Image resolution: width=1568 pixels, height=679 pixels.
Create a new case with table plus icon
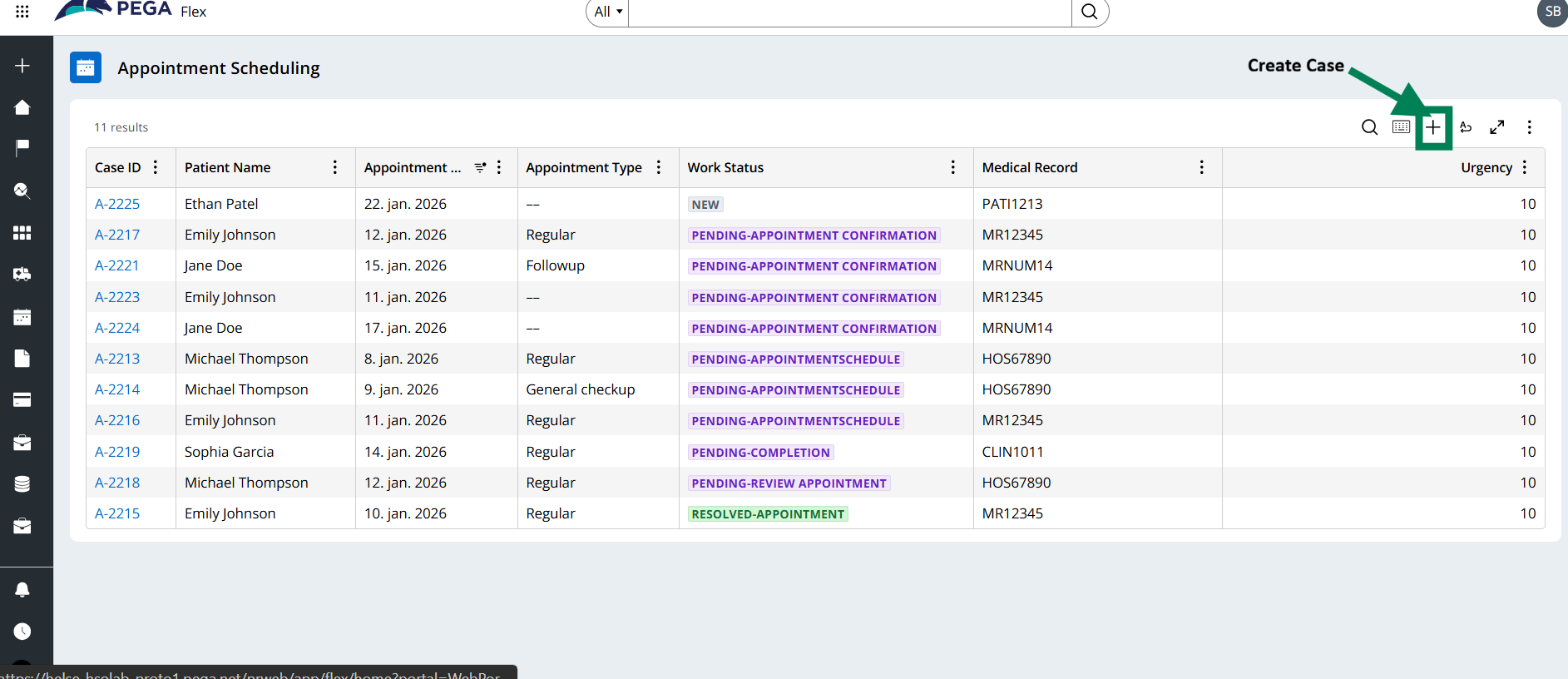1432,127
